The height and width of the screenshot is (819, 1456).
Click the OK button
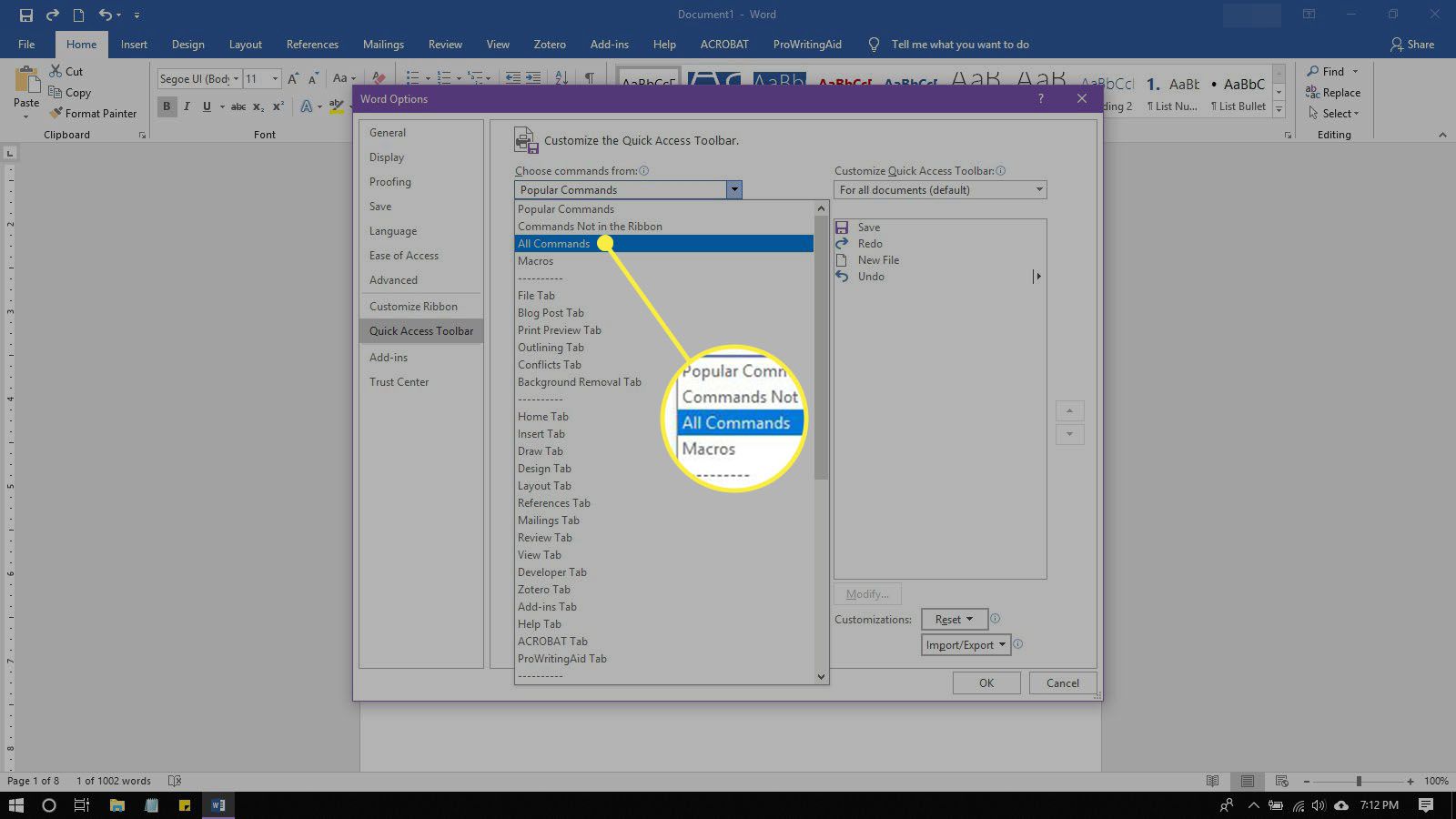click(x=986, y=682)
